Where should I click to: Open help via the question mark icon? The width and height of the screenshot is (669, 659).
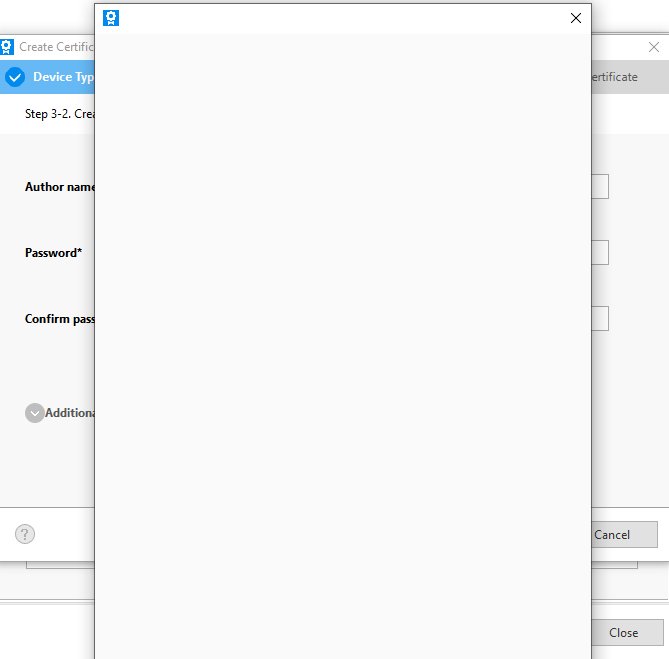[x=25, y=534]
